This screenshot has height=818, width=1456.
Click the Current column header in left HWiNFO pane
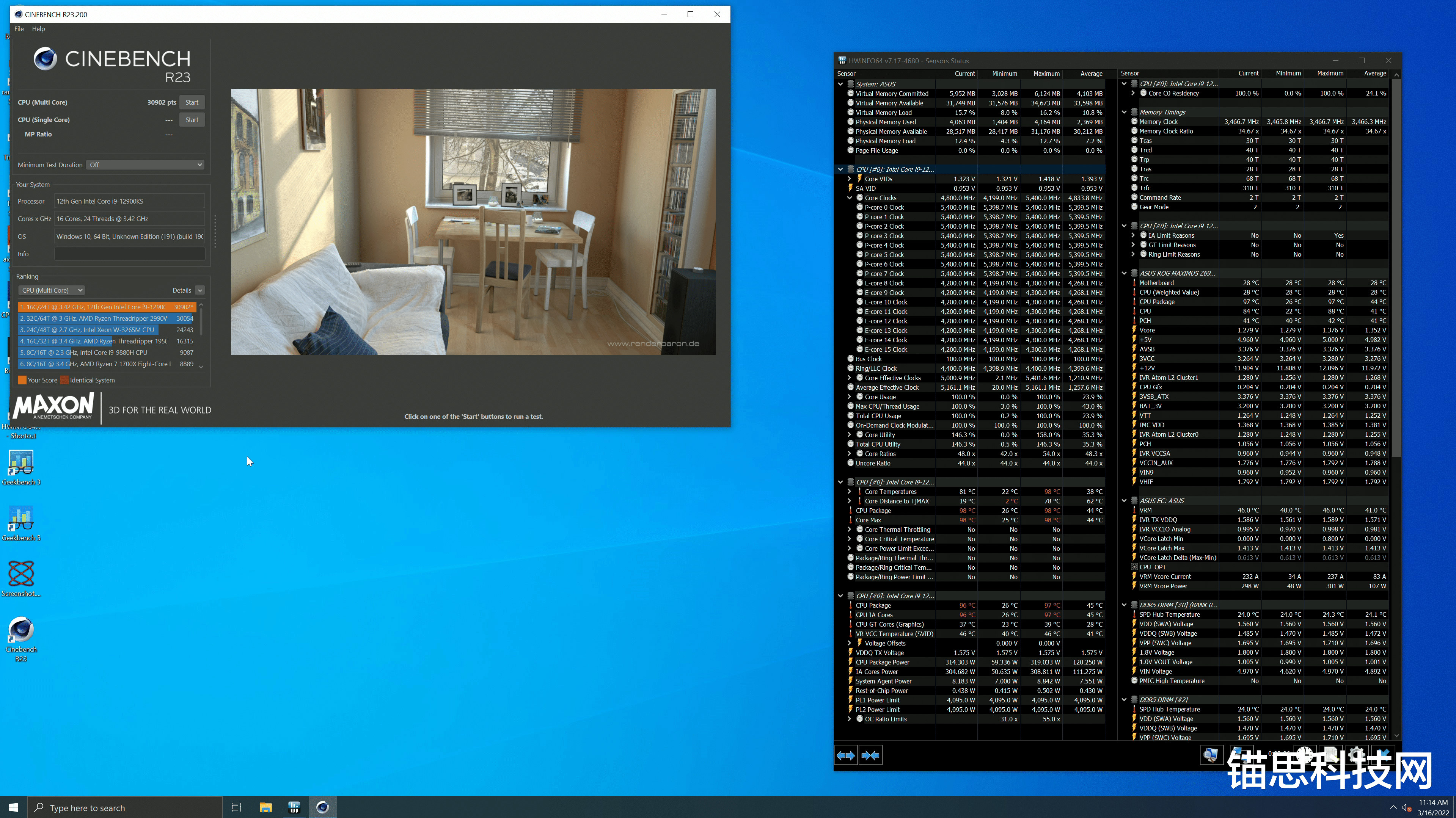(x=957, y=74)
